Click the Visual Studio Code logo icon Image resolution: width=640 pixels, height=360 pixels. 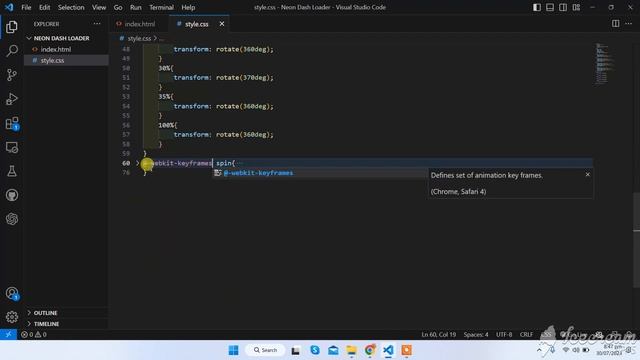tap(9, 7)
